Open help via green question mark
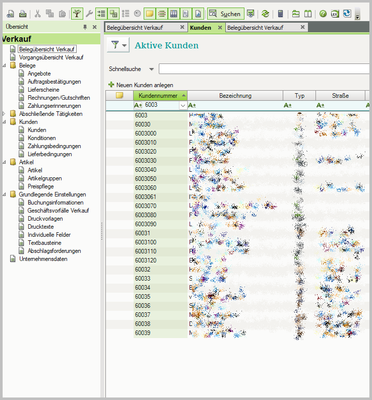Image resolution: width=372 pixels, height=400 pixels. pyautogui.click(x=323, y=14)
